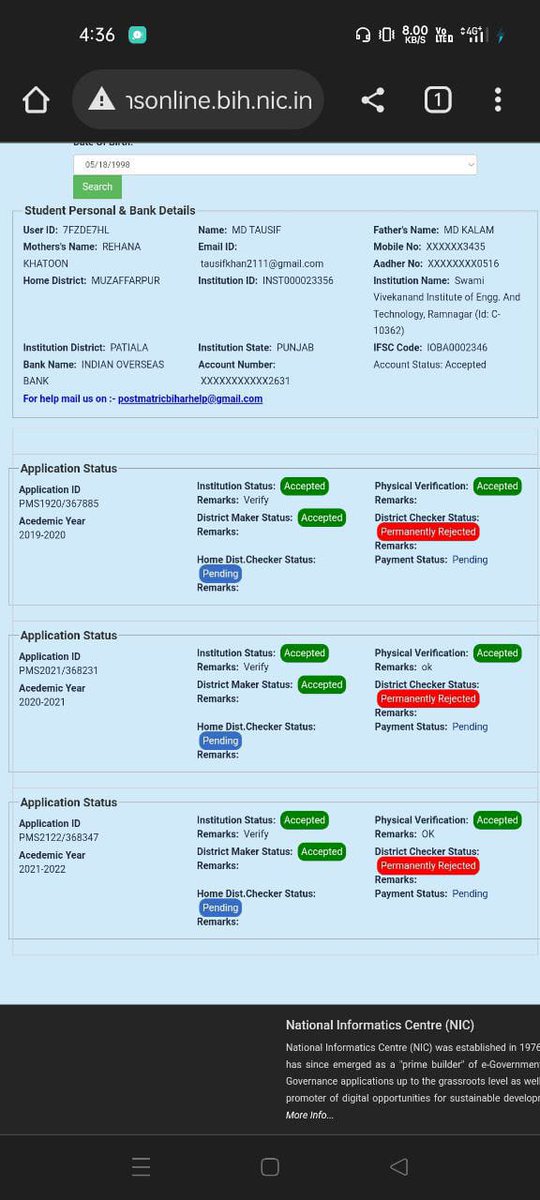The image size is (540, 1200).
Task: Tap the share icon in browser toolbar
Action: [x=373, y=100]
